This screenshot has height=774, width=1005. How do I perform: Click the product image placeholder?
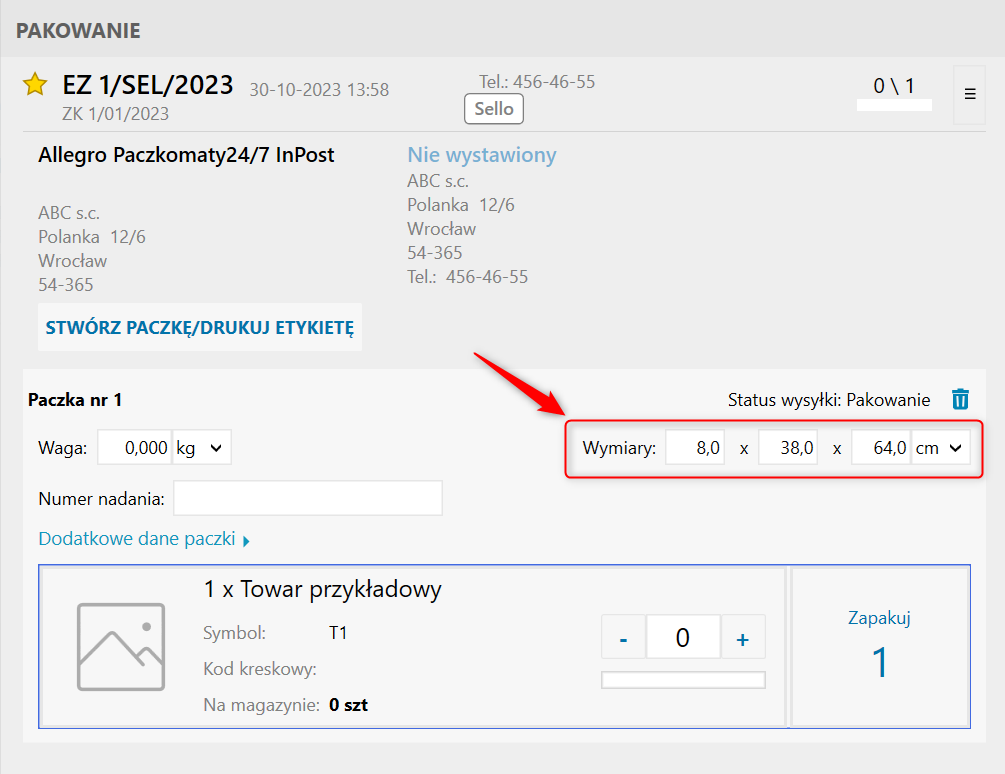120,646
